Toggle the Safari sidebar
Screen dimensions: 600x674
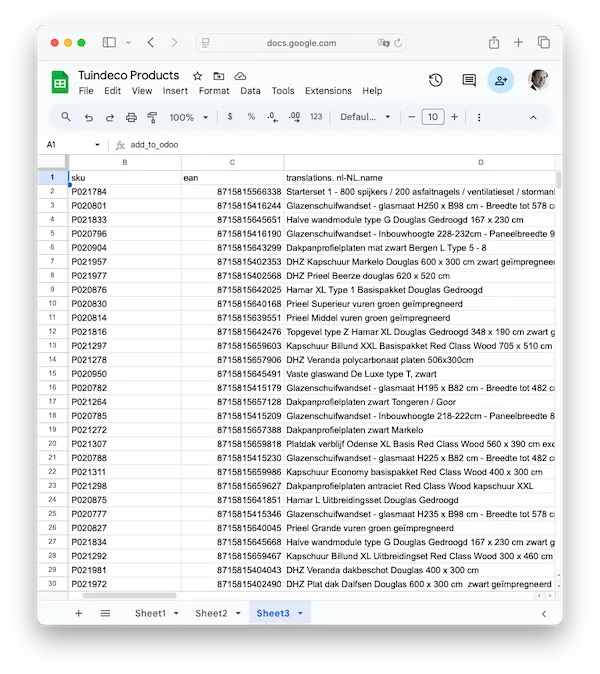(109, 42)
